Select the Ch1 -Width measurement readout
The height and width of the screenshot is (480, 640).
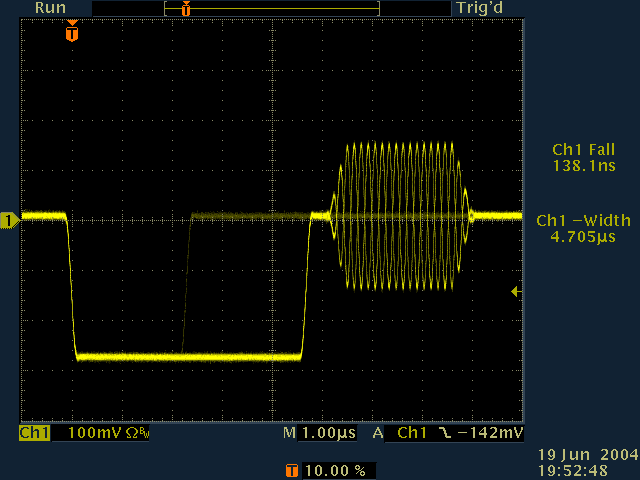583,228
